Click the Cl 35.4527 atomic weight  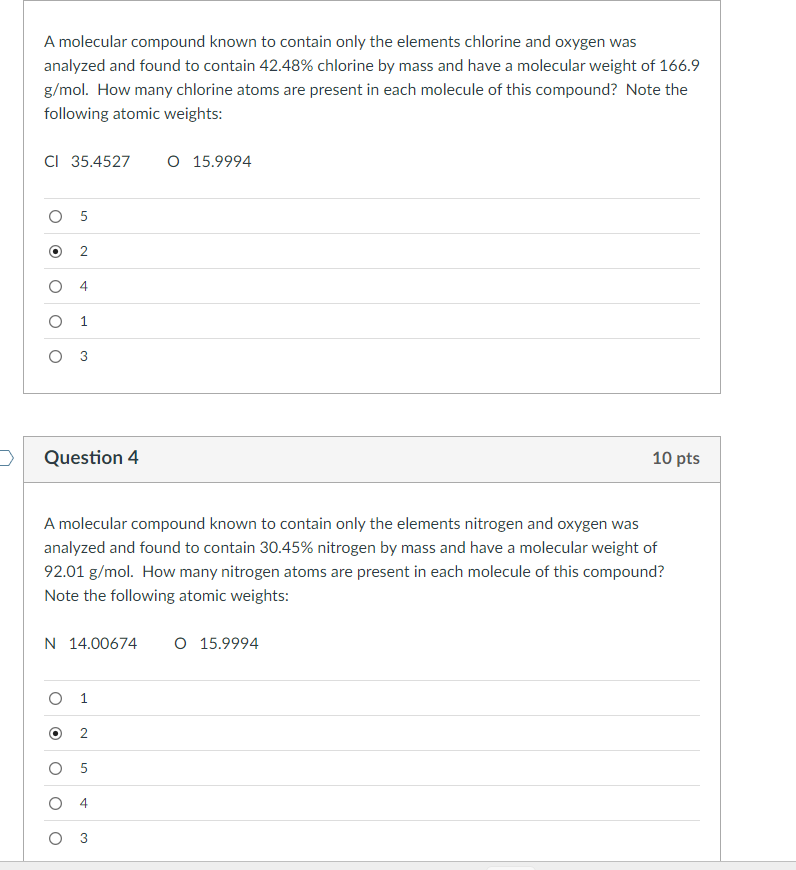tap(87, 161)
